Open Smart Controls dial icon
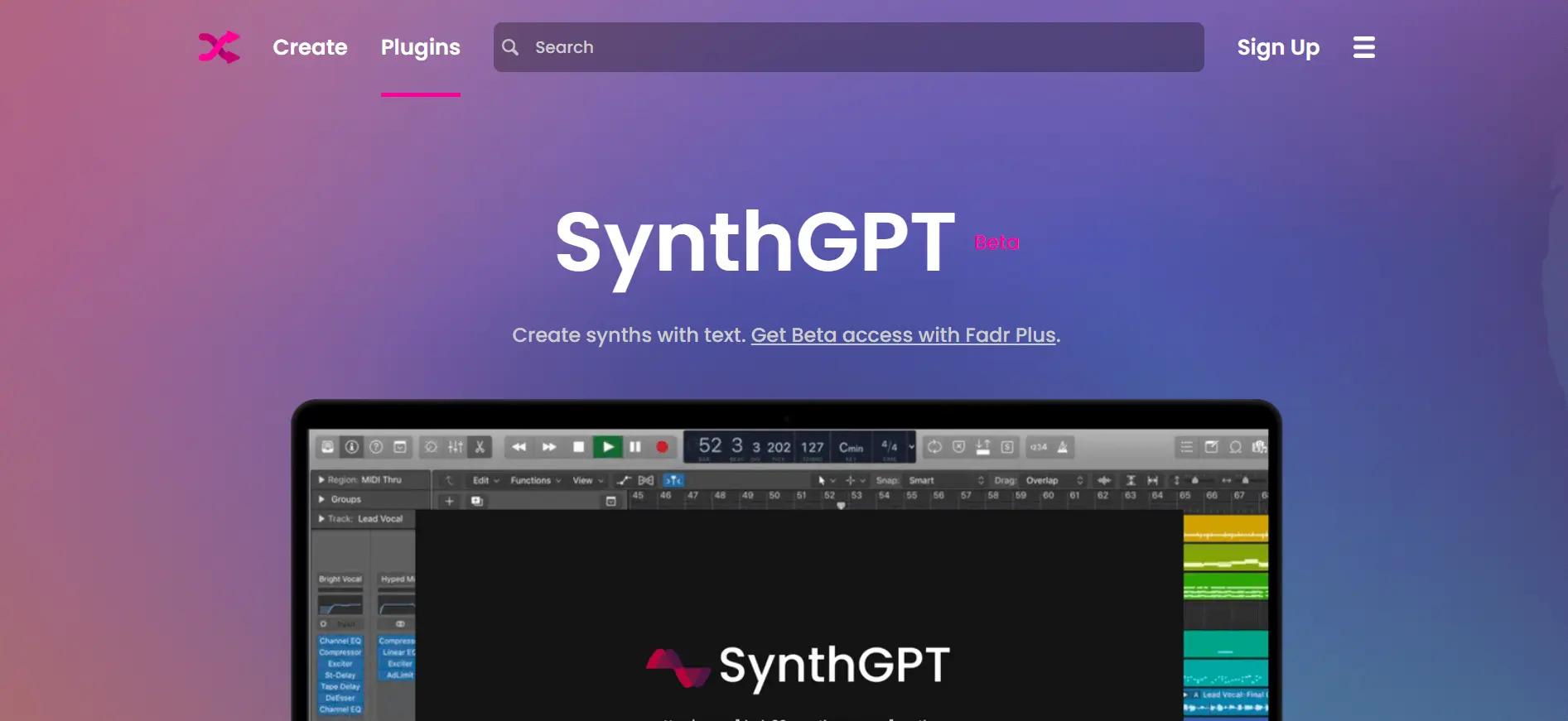The image size is (1568, 721). (x=432, y=447)
